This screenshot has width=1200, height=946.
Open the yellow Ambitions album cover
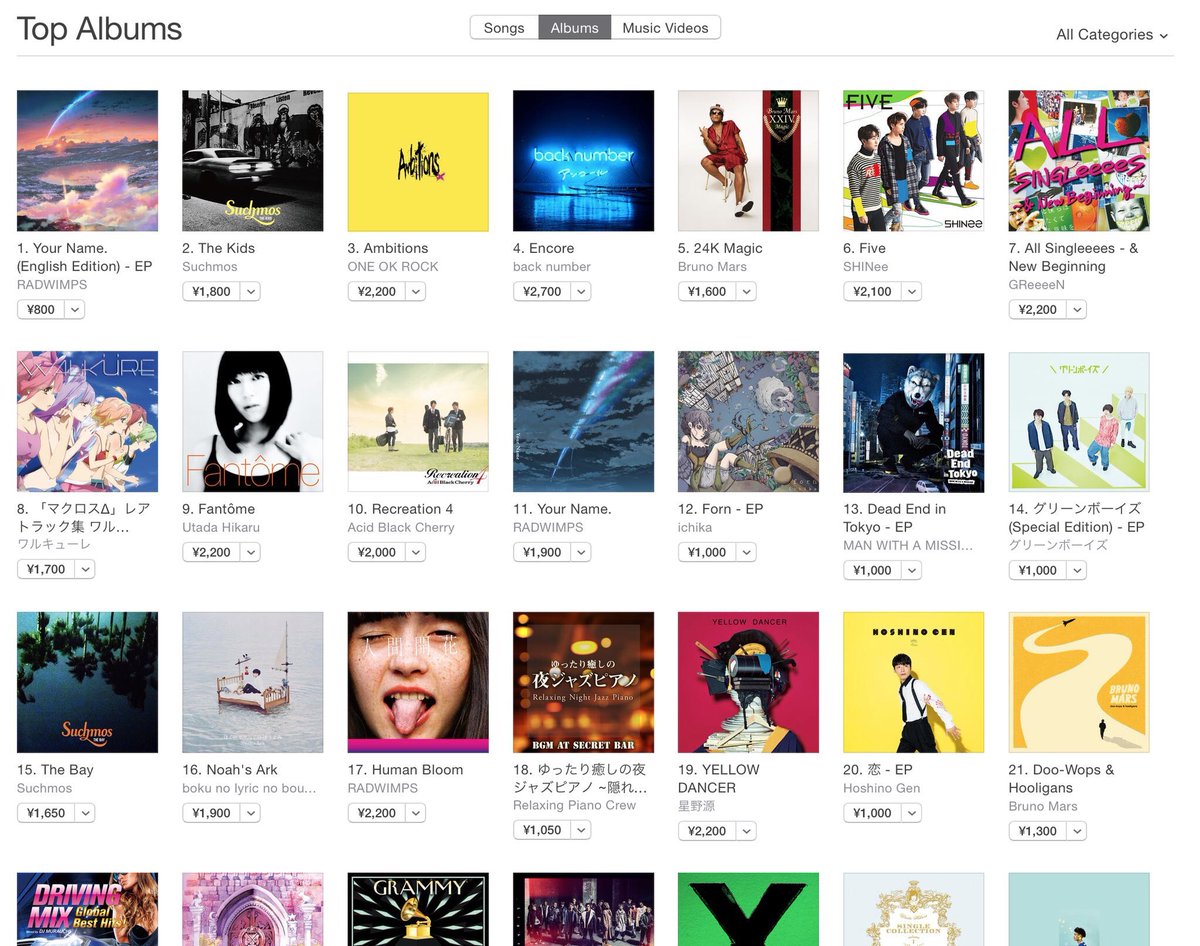point(418,161)
